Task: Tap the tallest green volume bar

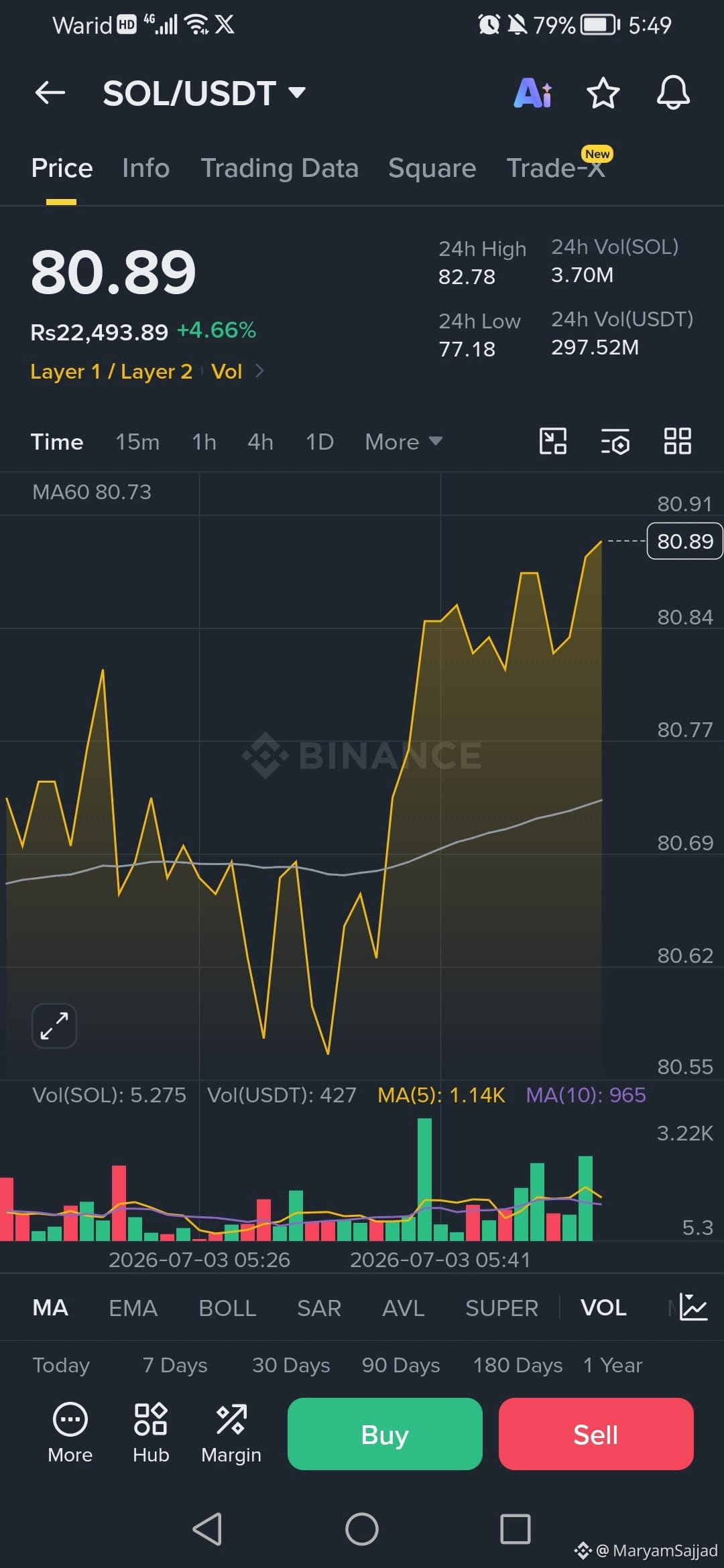Action: (x=424, y=1180)
